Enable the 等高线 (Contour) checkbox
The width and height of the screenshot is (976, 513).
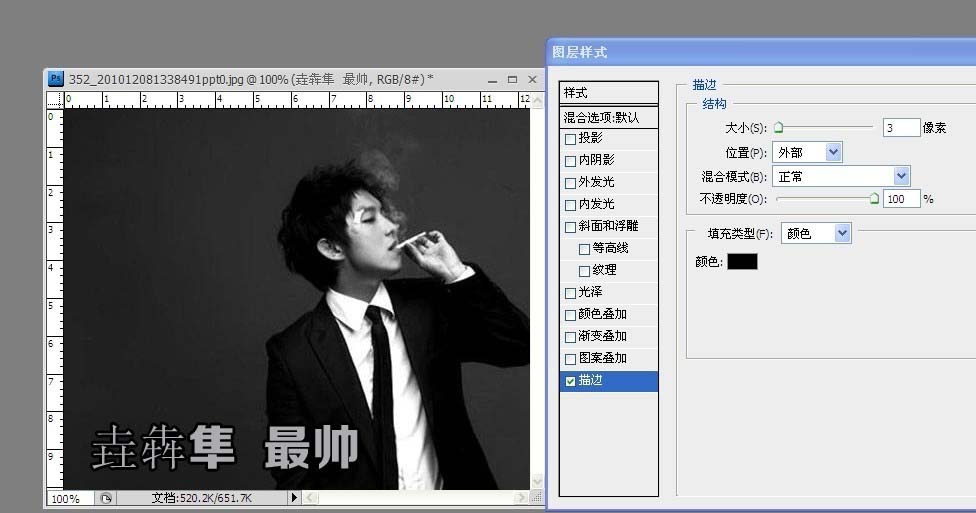click(584, 249)
